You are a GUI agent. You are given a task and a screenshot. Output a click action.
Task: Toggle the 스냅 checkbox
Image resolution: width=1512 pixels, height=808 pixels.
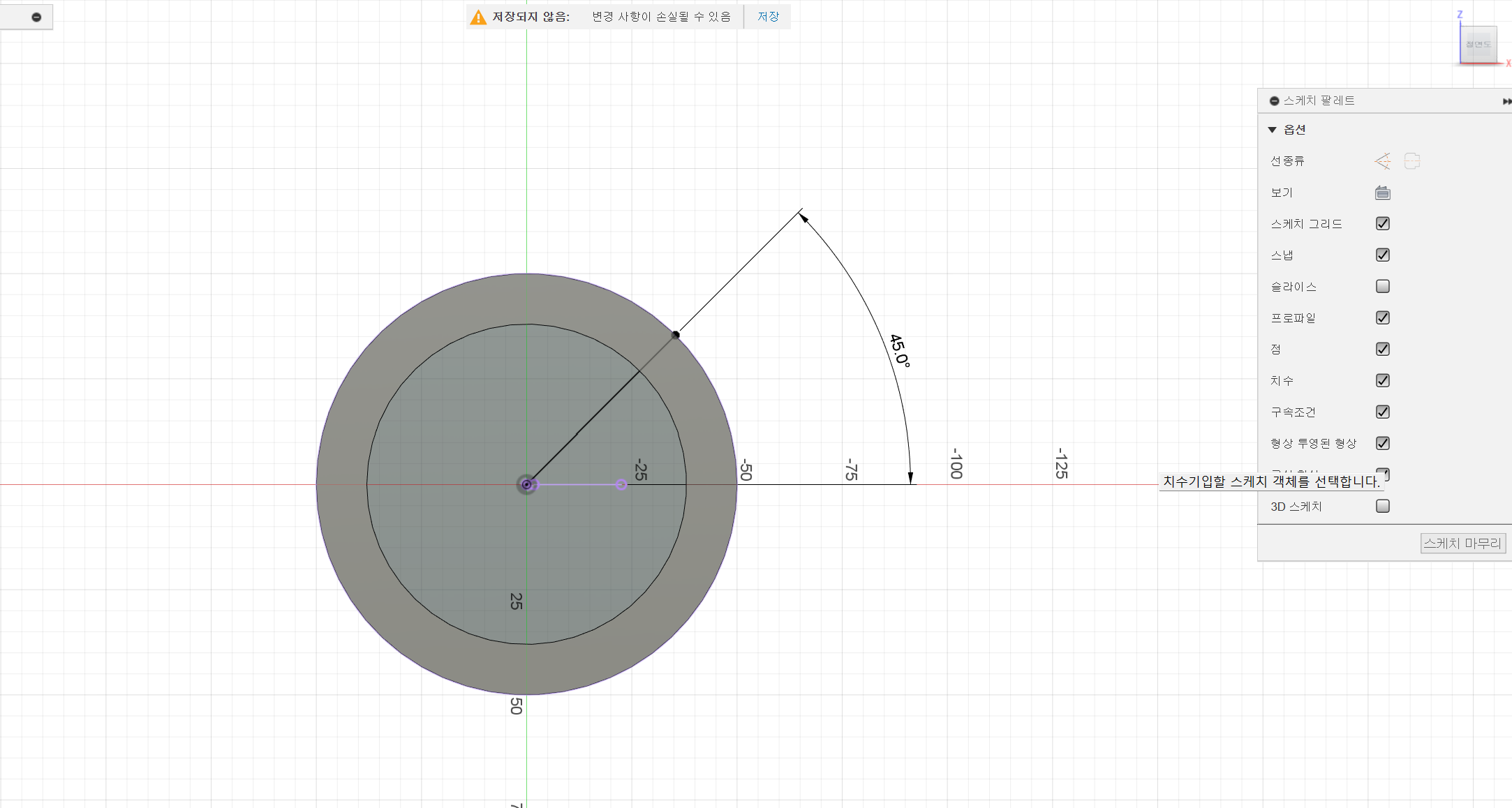click(1382, 255)
